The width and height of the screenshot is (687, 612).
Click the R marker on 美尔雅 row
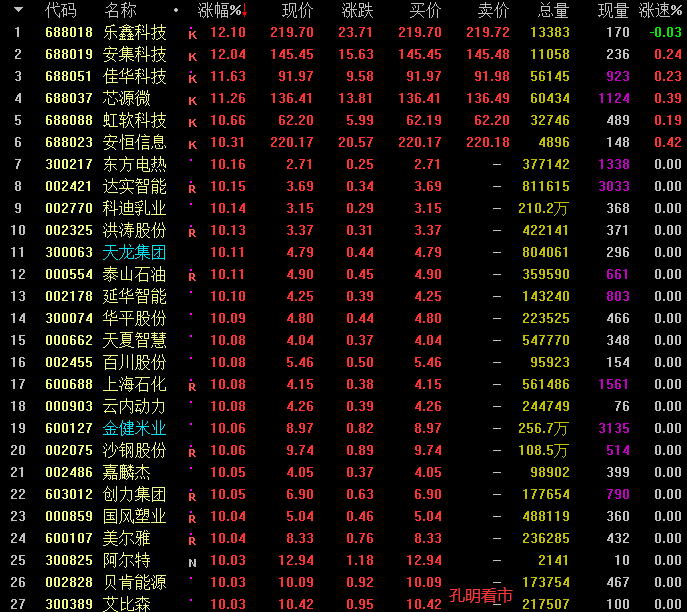pyautogui.click(x=192, y=540)
